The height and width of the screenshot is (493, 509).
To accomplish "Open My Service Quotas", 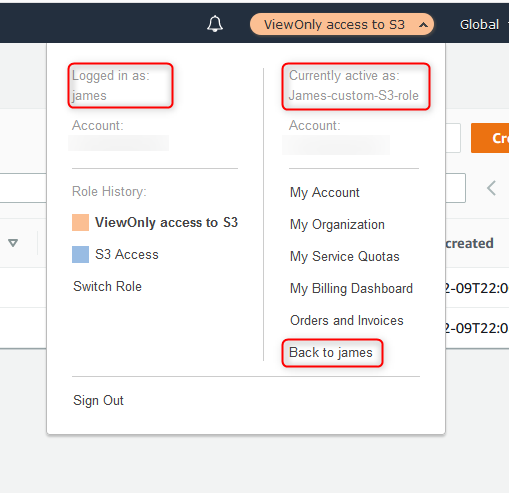I will point(345,256).
